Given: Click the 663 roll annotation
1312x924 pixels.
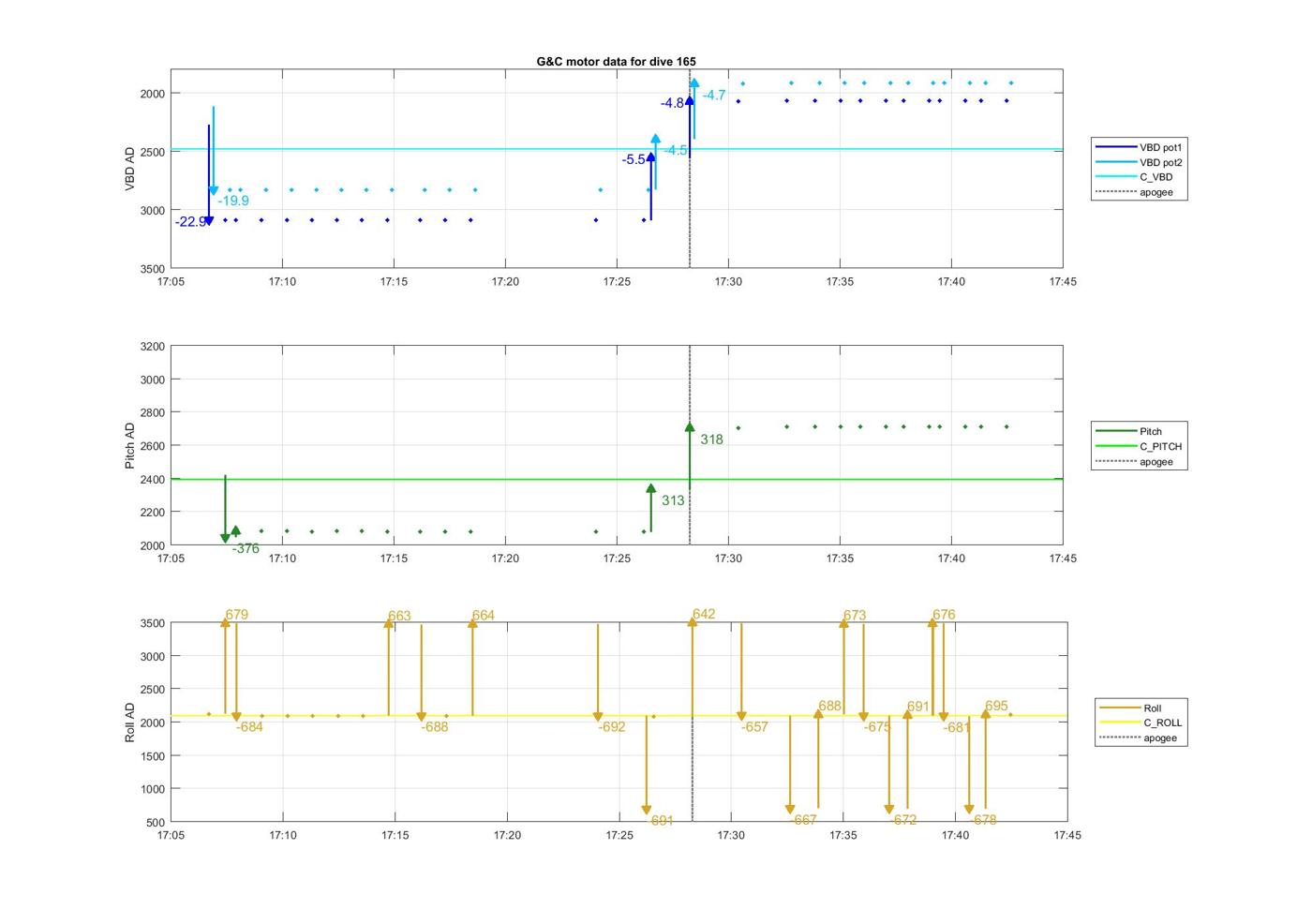Looking at the screenshot, I should (x=399, y=616).
